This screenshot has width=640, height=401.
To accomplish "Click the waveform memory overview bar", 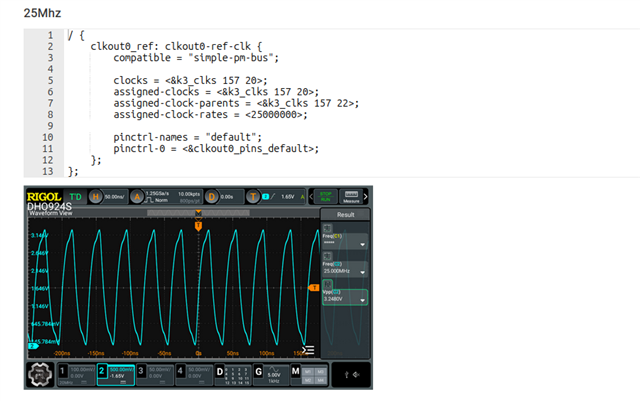I will click(x=198, y=213).
